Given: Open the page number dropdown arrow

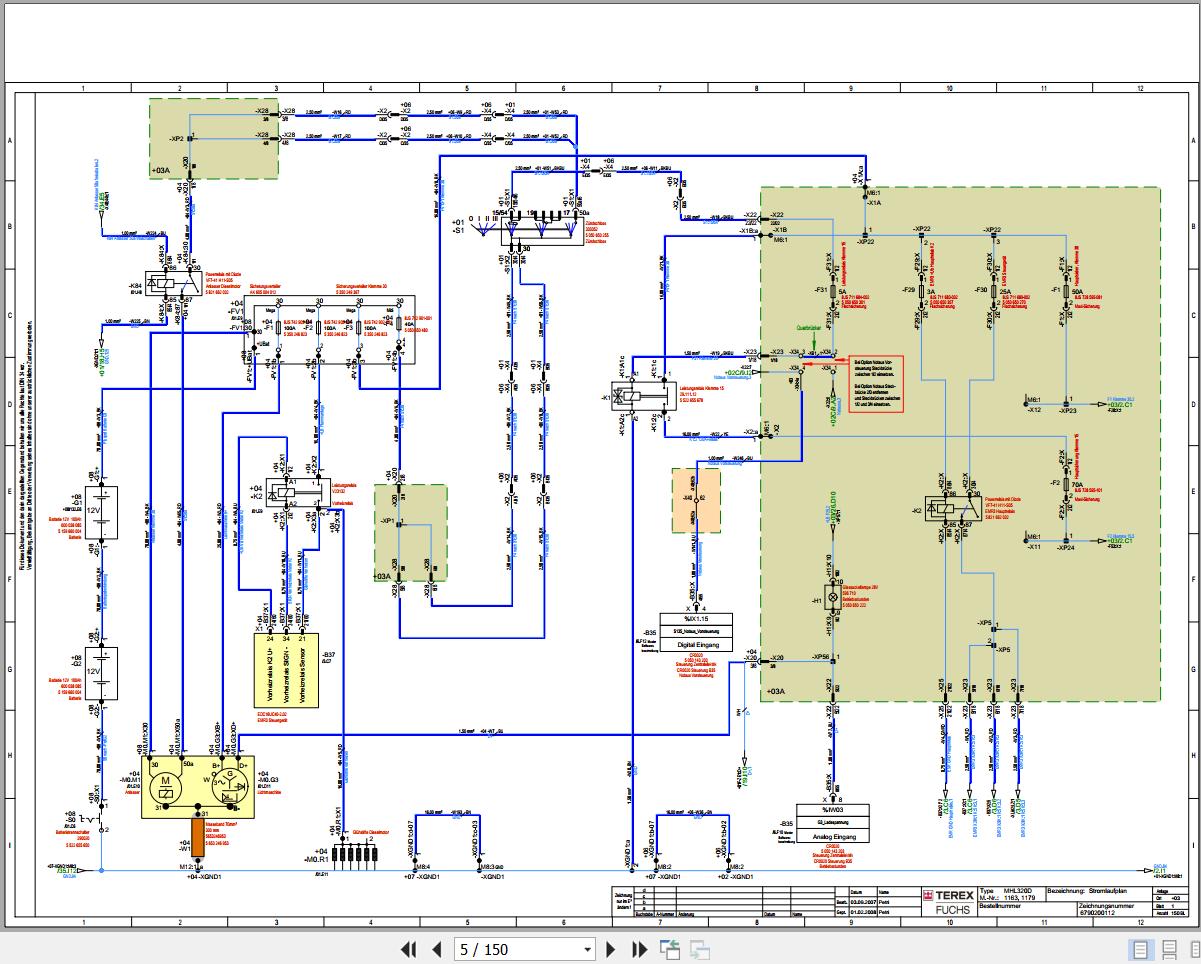Looking at the screenshot, I should click(588, 950).
